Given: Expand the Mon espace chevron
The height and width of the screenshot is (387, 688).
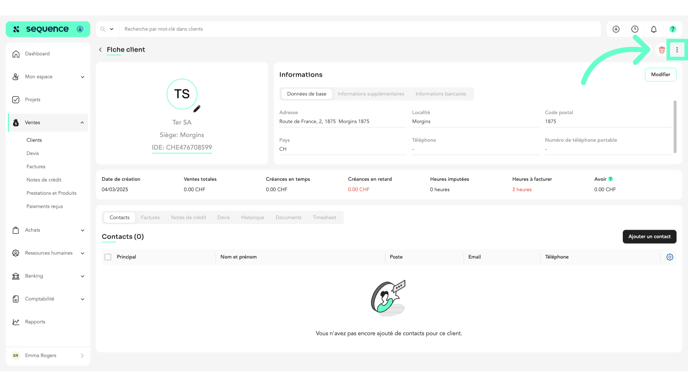Looking at the screenshot, I should 82,77.
